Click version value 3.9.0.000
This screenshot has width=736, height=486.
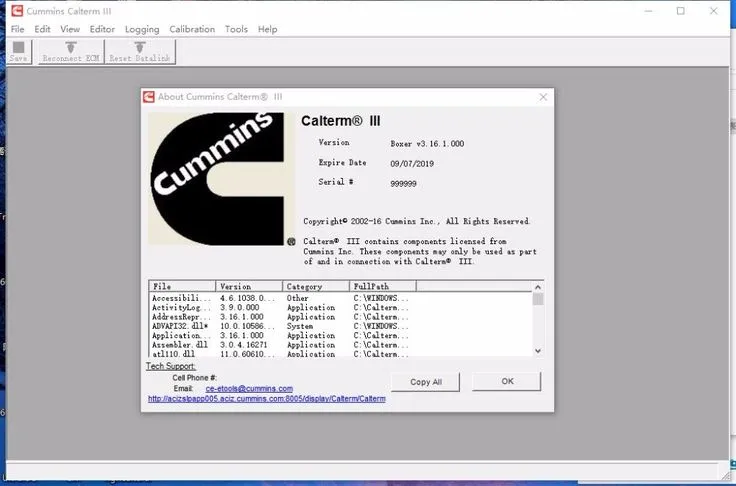[x=239, y=308]
